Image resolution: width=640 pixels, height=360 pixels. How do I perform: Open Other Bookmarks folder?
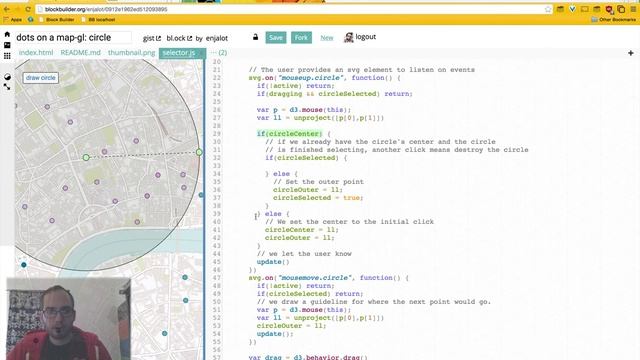[x=613, y=20]
